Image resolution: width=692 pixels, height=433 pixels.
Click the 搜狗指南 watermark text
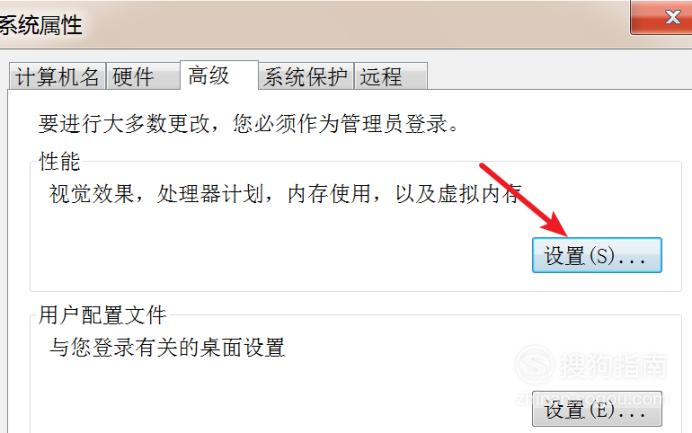click(x=614, y=365)
